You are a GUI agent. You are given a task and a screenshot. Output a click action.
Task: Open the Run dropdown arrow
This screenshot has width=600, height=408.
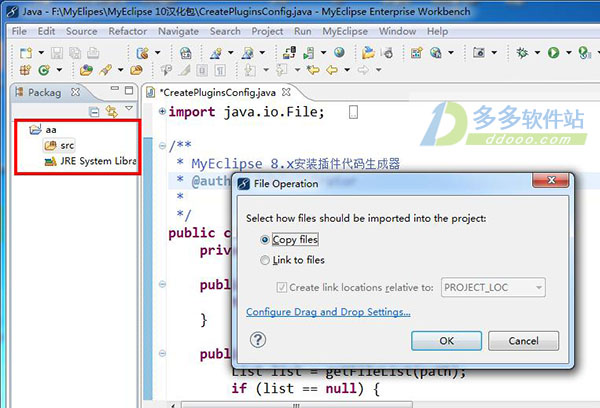coord(569,52)
